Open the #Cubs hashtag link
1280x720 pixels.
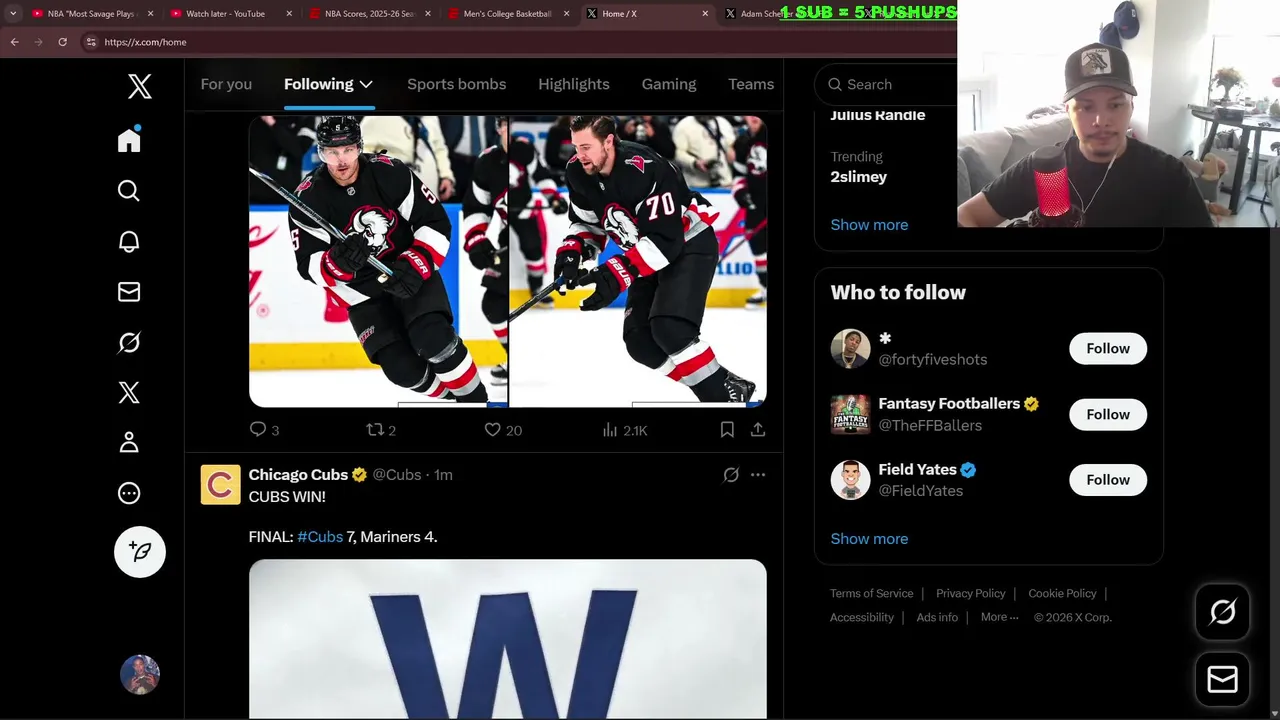pyautogui.click(x=320, y=537)
